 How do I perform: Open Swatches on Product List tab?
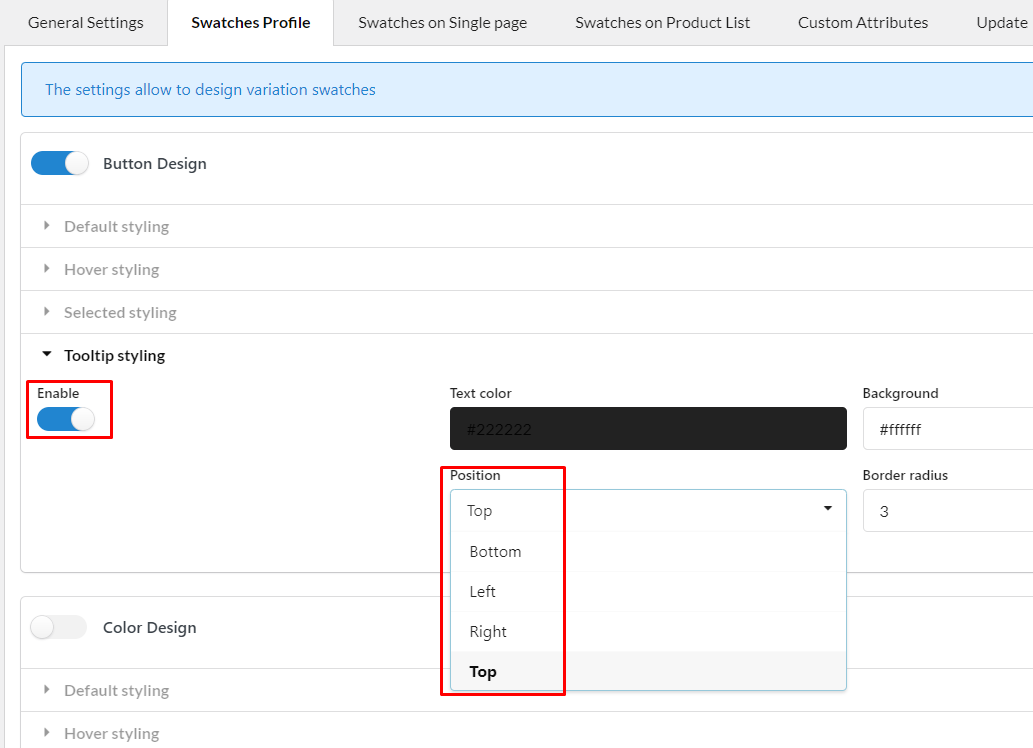coord(662,23)
